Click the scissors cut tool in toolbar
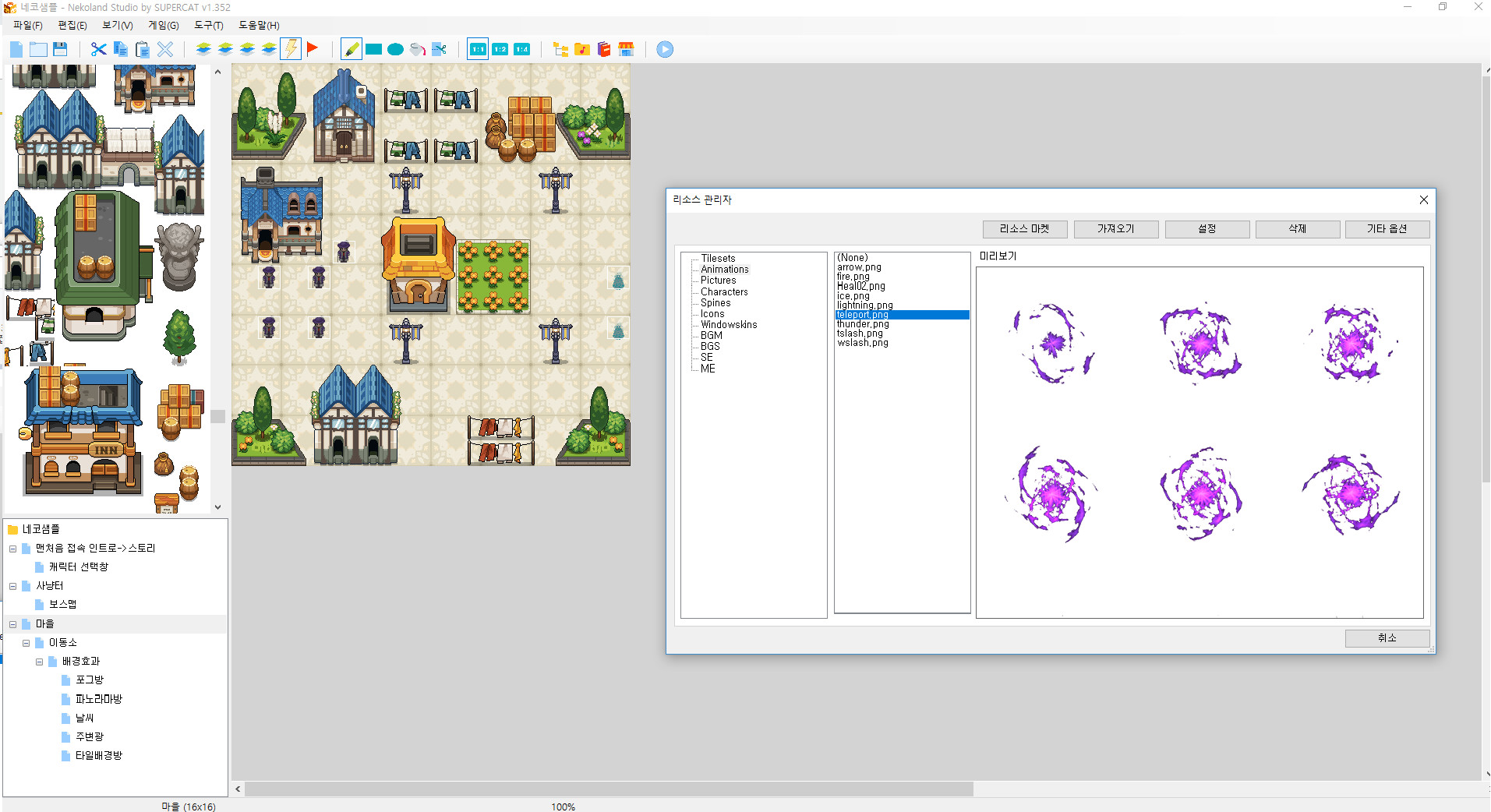 point(97,49)
